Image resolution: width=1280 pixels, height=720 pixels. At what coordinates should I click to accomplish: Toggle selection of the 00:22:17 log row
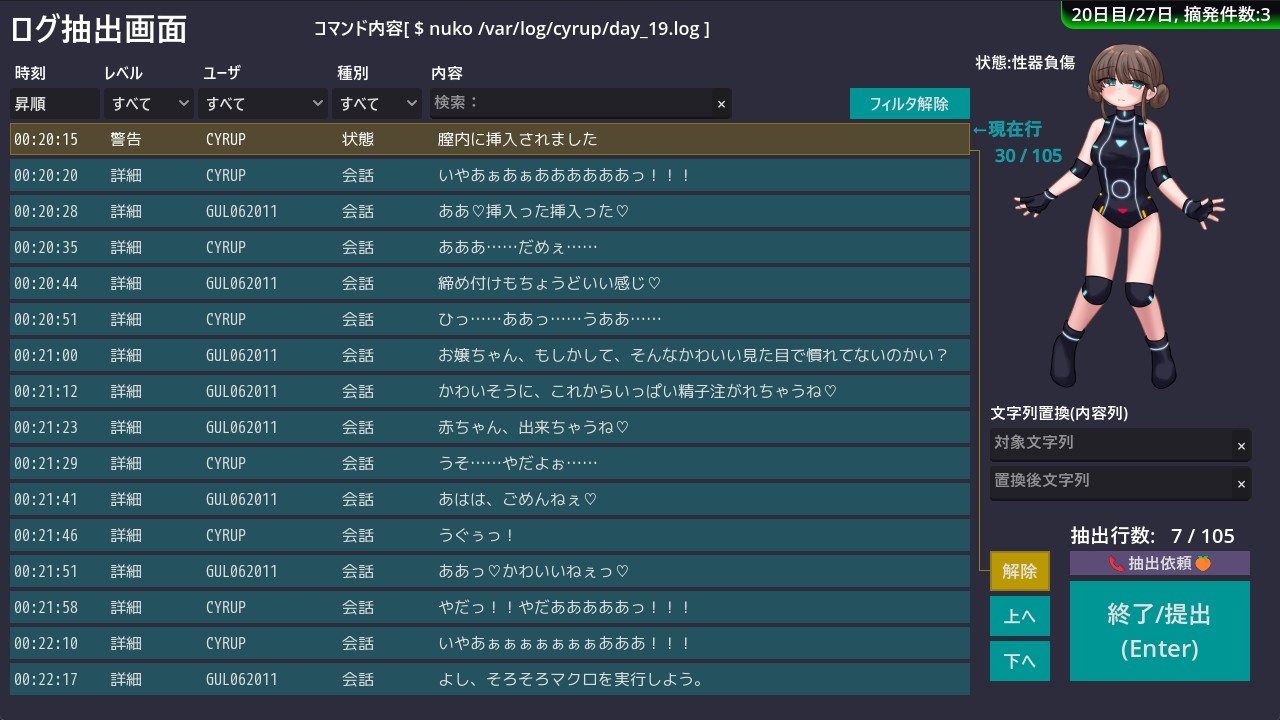(x=489, y=679)
